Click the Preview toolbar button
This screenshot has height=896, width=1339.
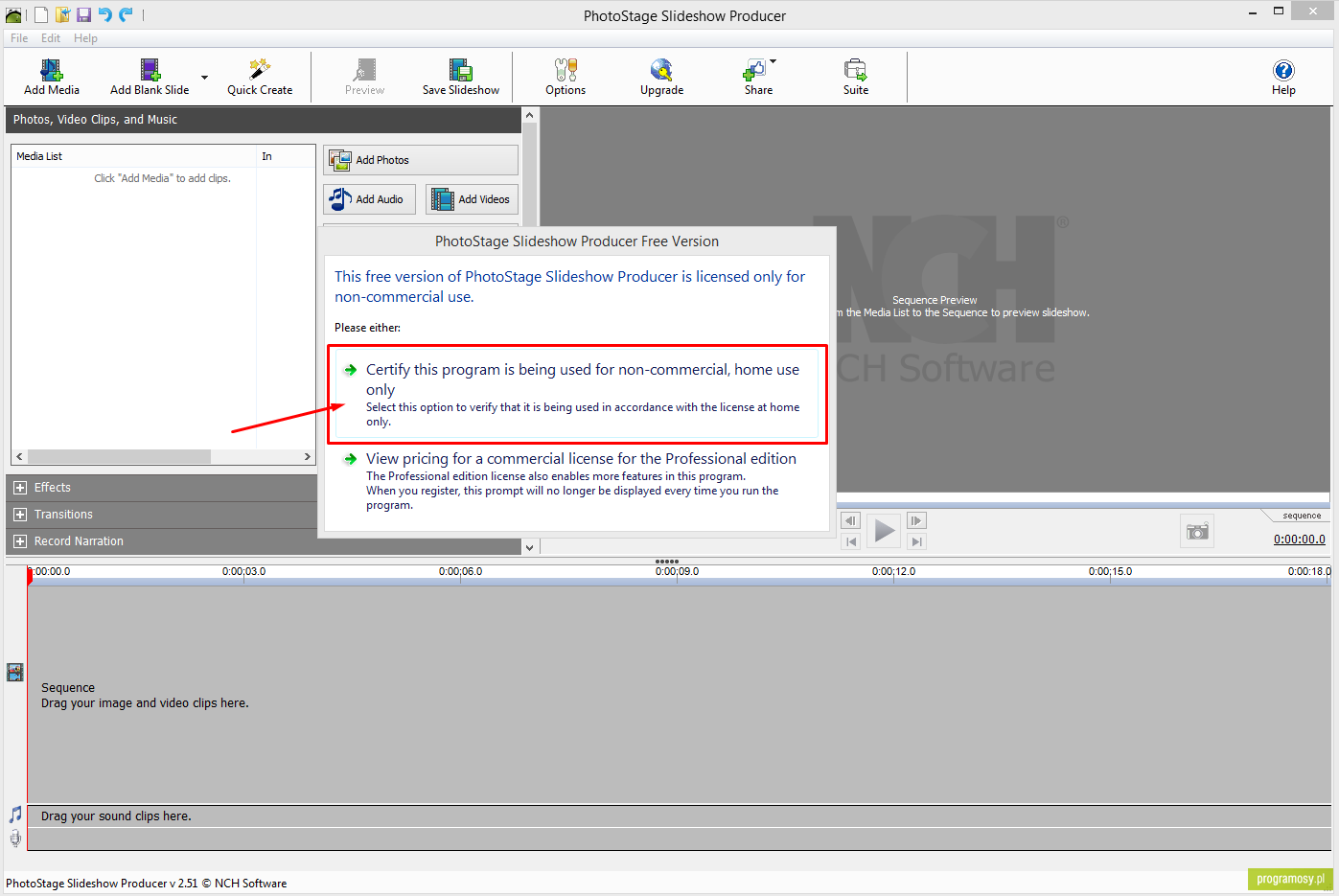tap(364, 77)
